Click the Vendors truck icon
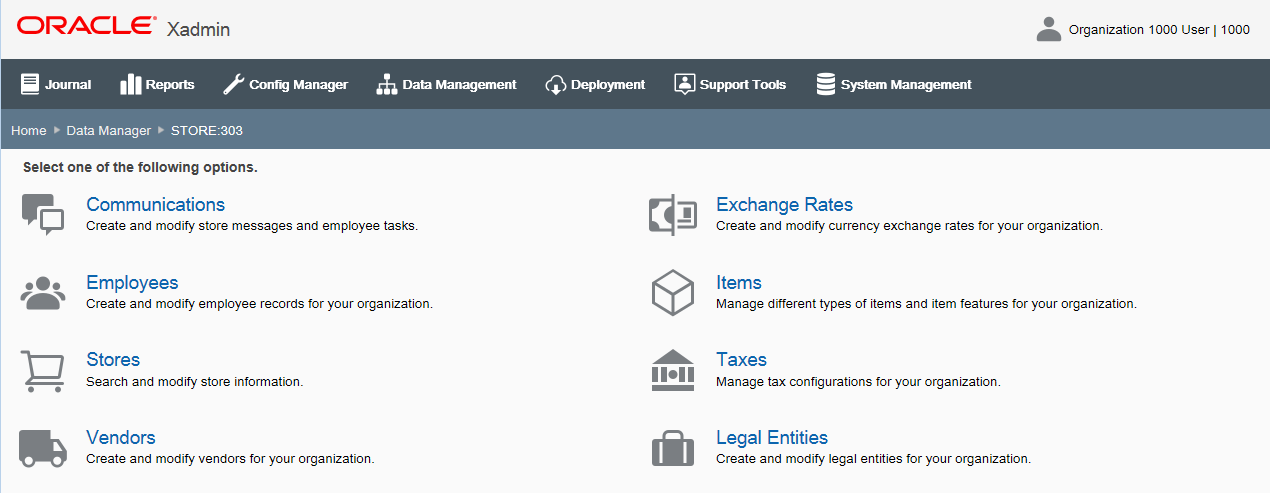1270x493 pixels. [x=43, y=448]
